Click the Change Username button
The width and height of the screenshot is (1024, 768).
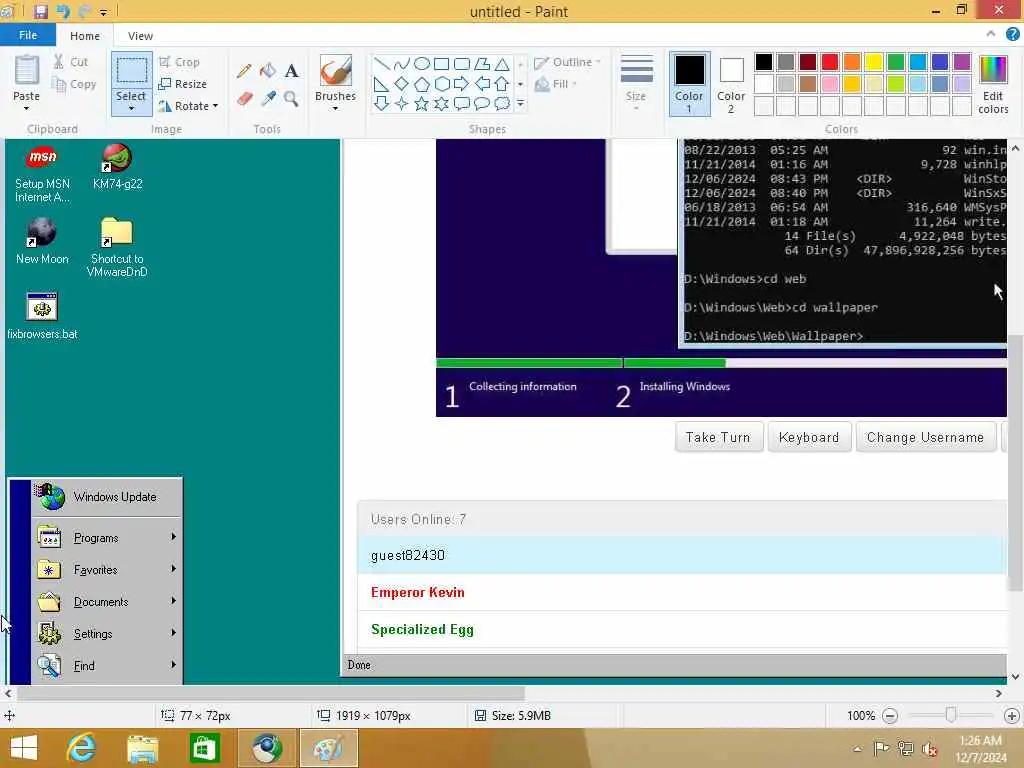pyautogui.click(x=925, y=437)
